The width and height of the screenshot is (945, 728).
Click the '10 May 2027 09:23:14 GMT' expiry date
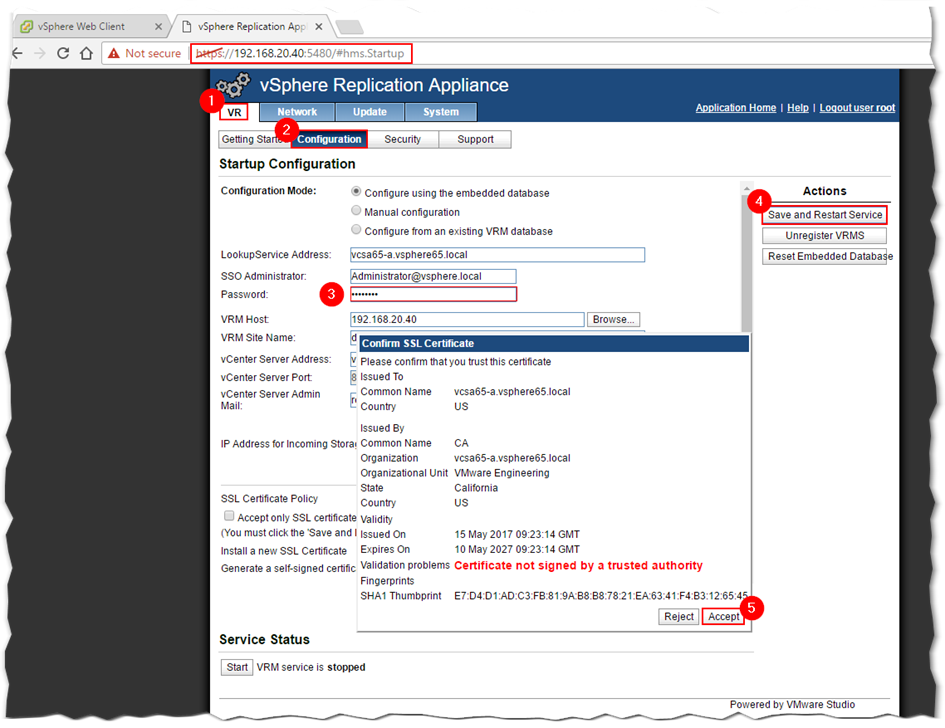[x=516, y=550]
